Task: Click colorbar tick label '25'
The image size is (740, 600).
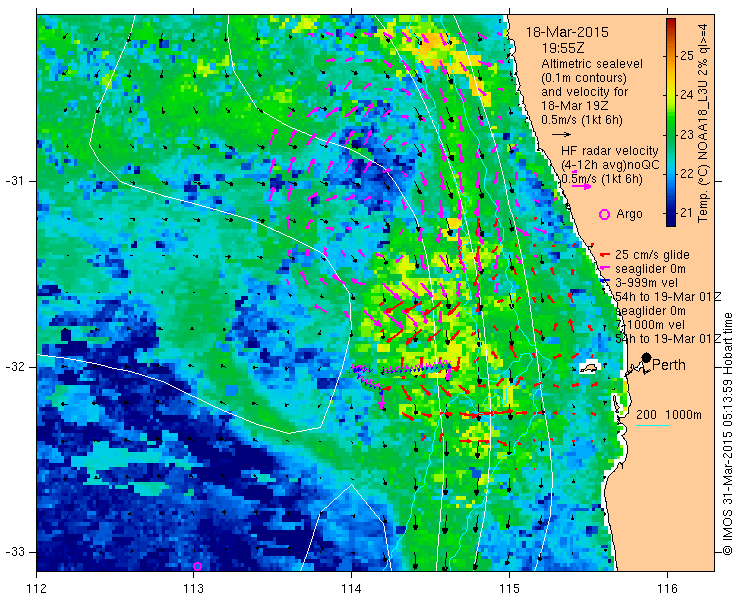Action: [x=686, y=56]
